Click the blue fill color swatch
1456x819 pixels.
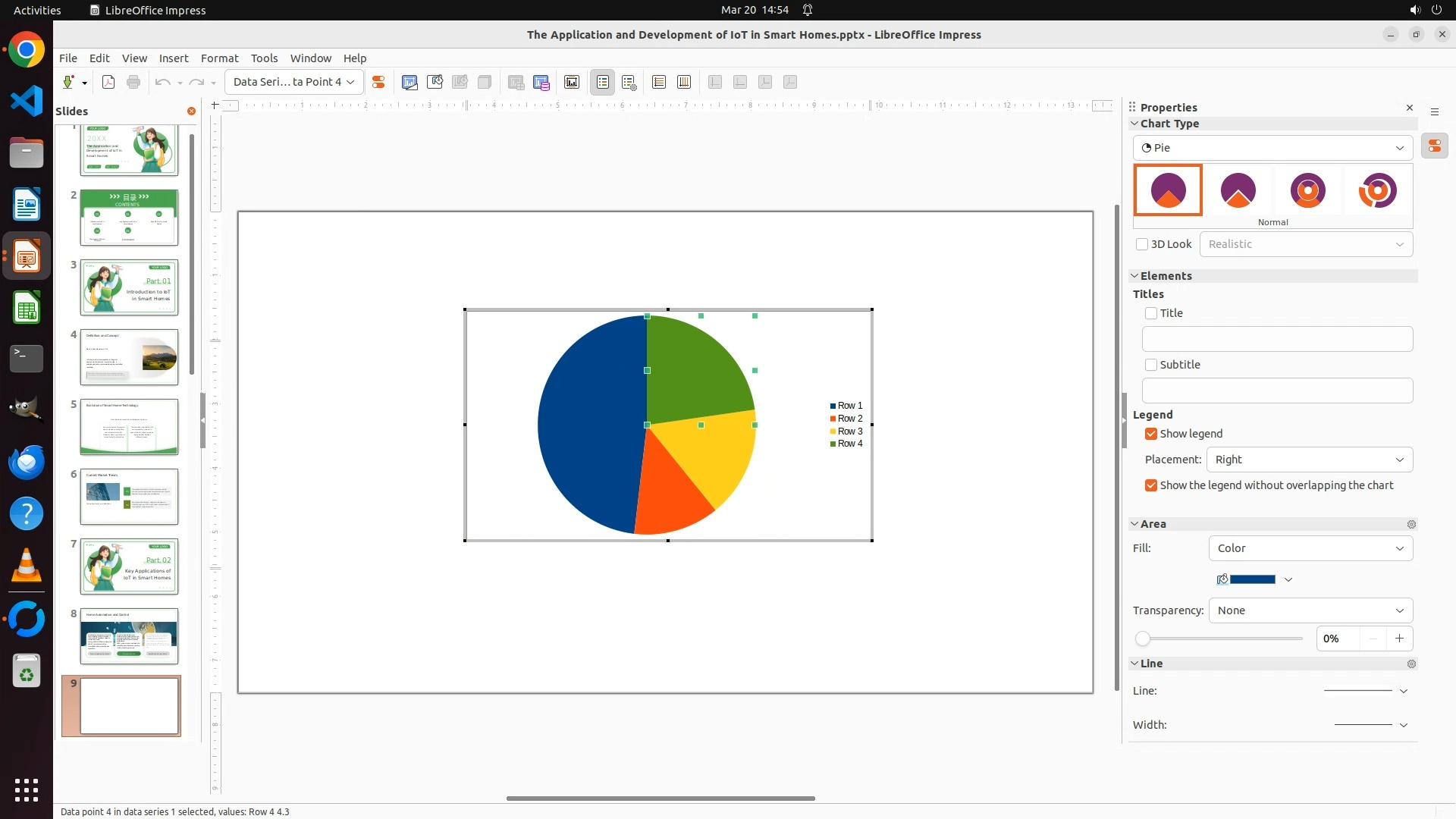(x=1252, y=579)
